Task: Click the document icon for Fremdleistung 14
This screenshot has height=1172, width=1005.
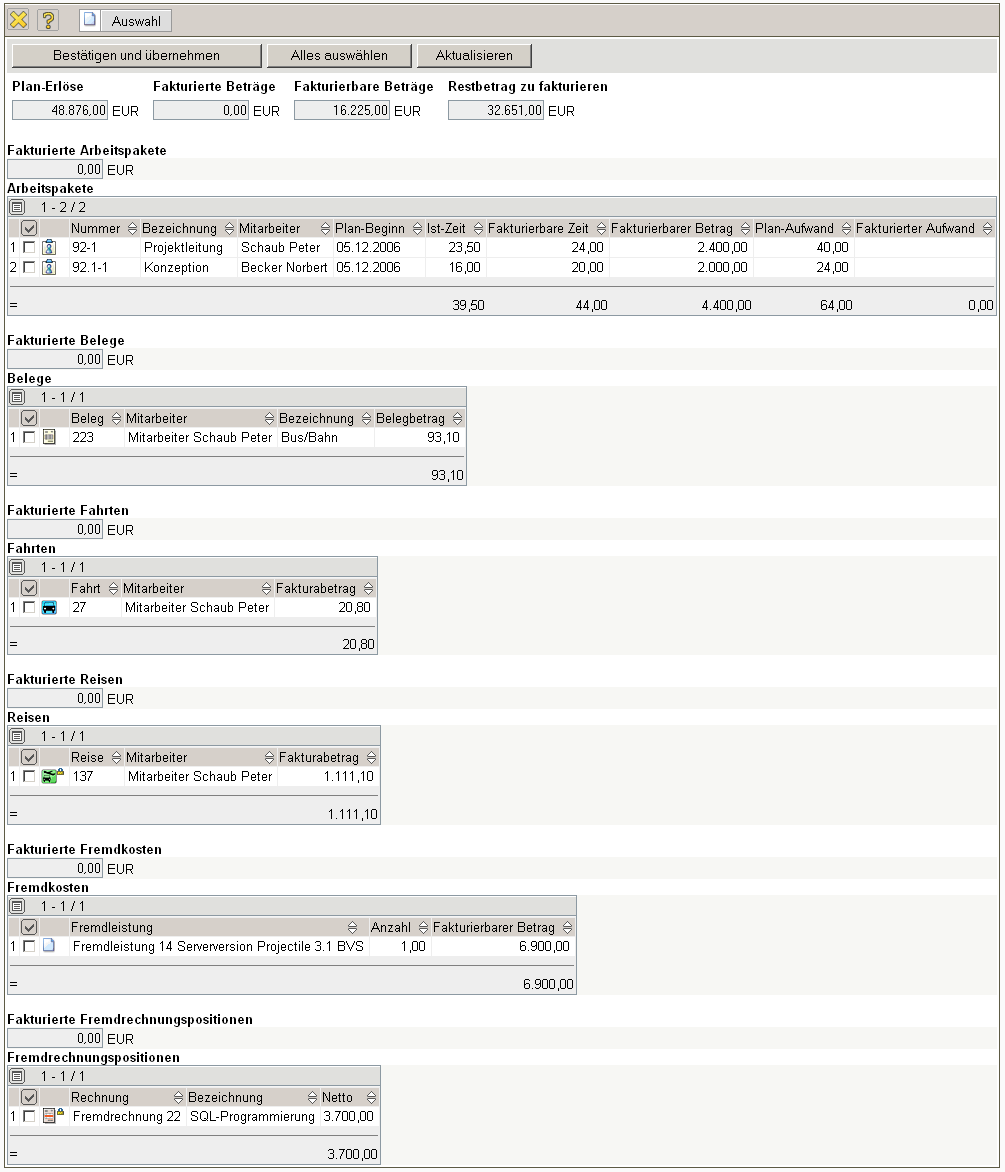Action: (49, 946)
